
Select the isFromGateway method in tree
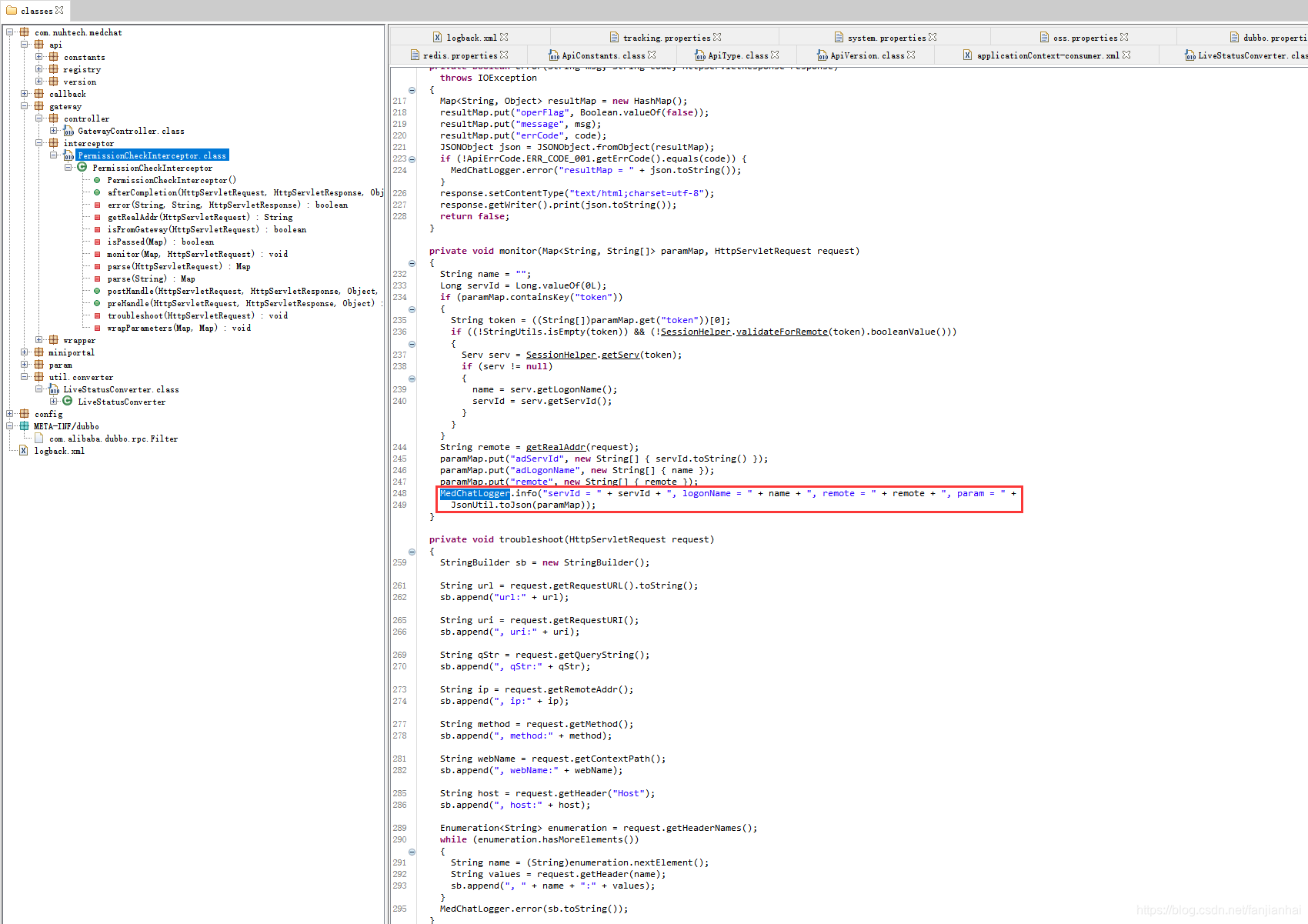click(x=206, y=229)
